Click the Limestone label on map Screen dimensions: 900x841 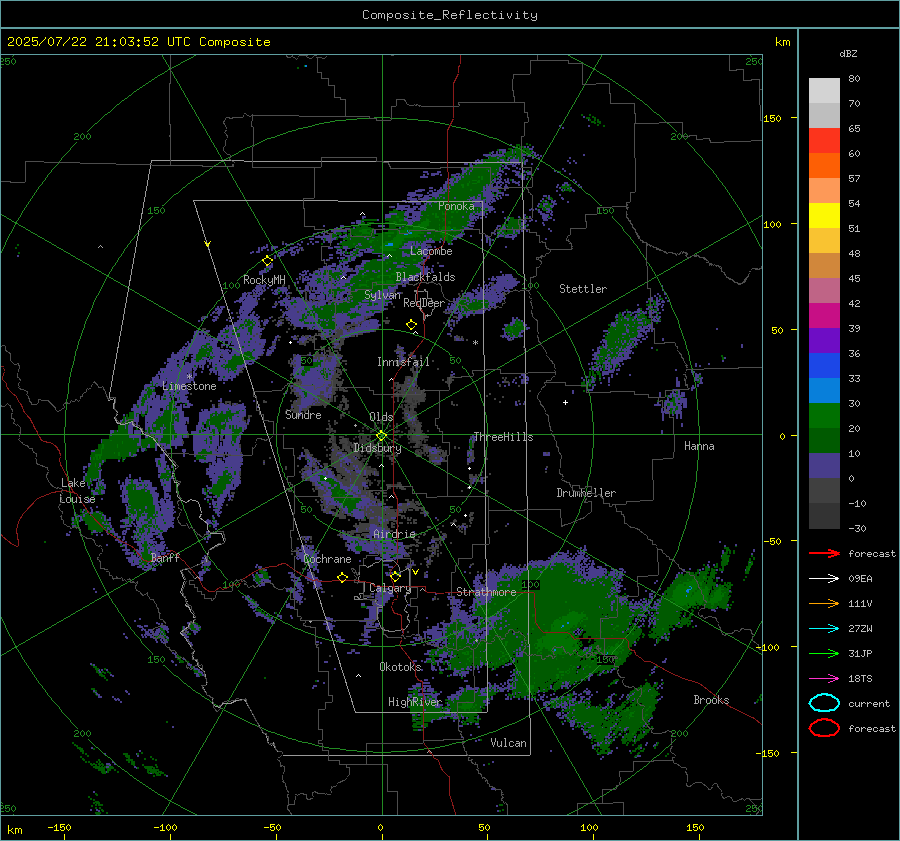pyautogui.click(x=189, y=386)
